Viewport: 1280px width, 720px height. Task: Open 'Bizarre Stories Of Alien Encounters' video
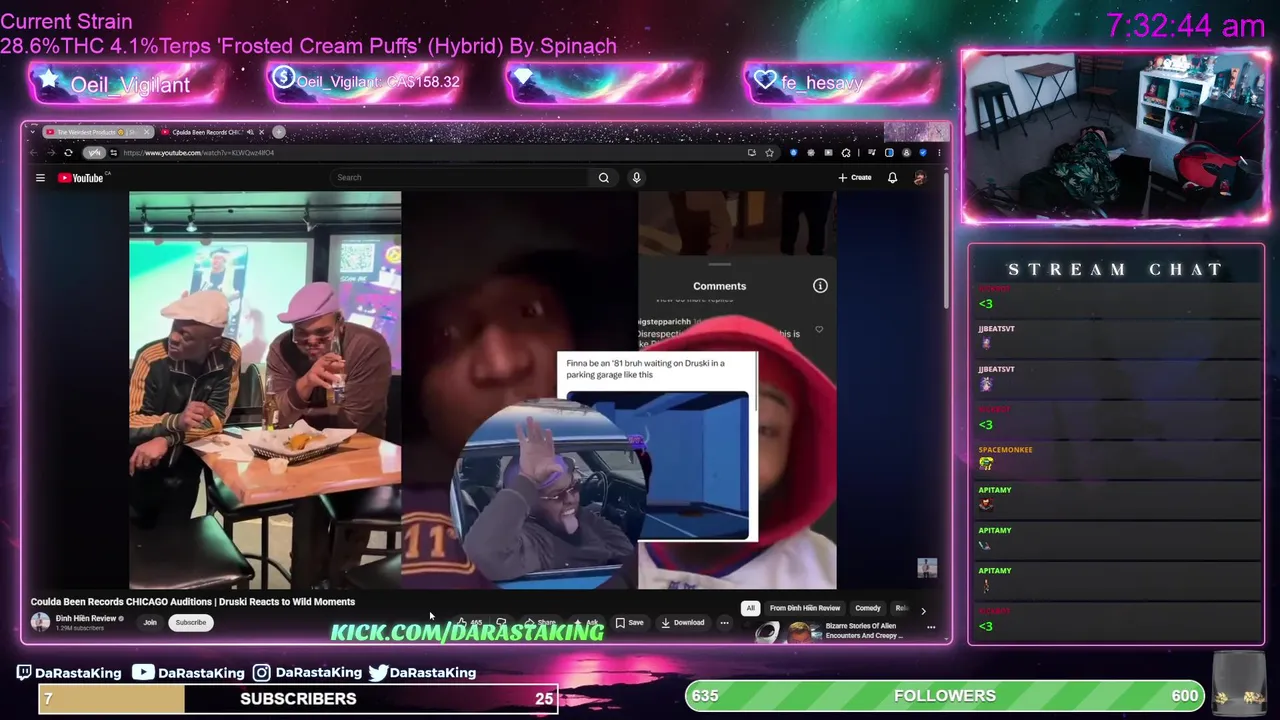point(864,630)
